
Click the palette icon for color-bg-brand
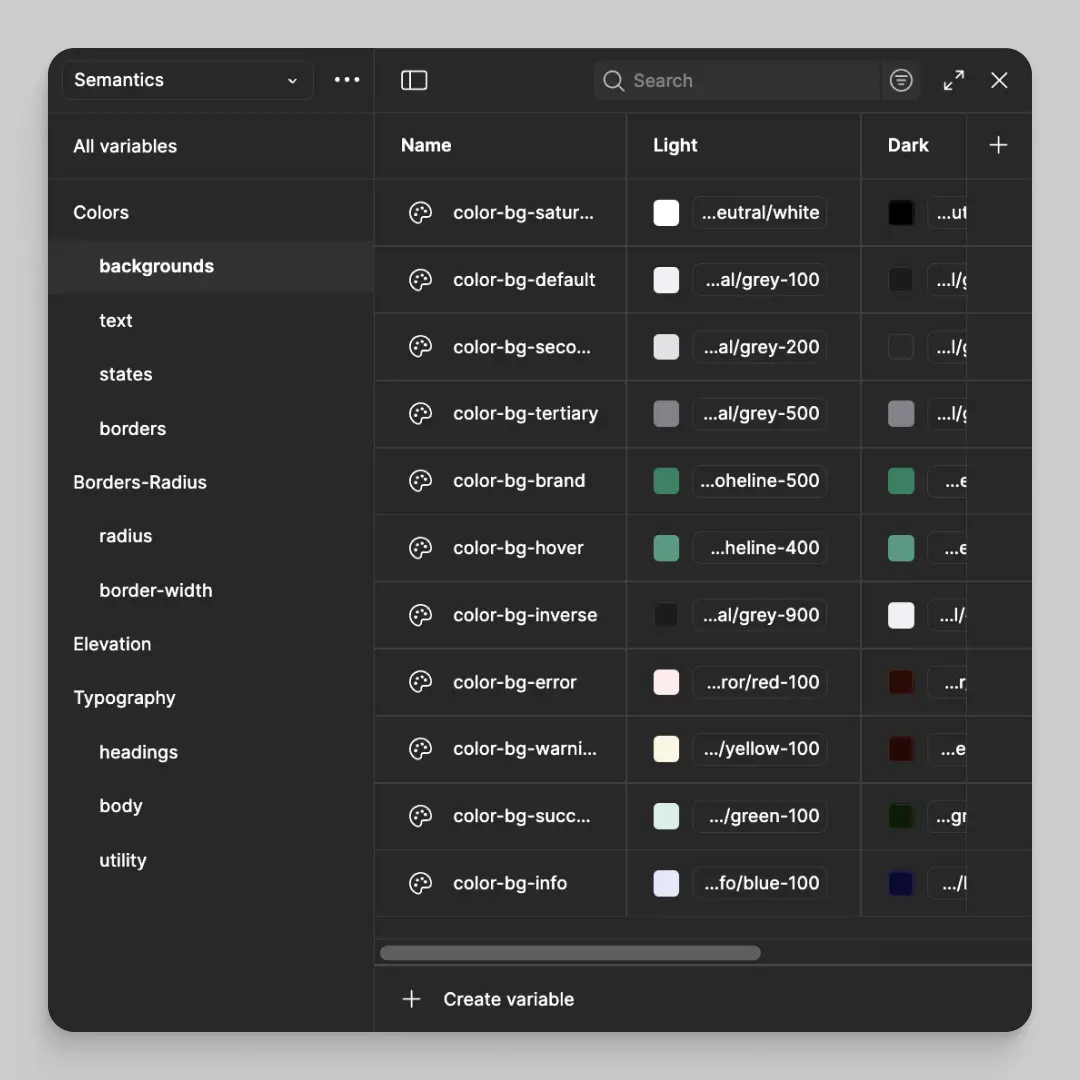tap(420, 481)
